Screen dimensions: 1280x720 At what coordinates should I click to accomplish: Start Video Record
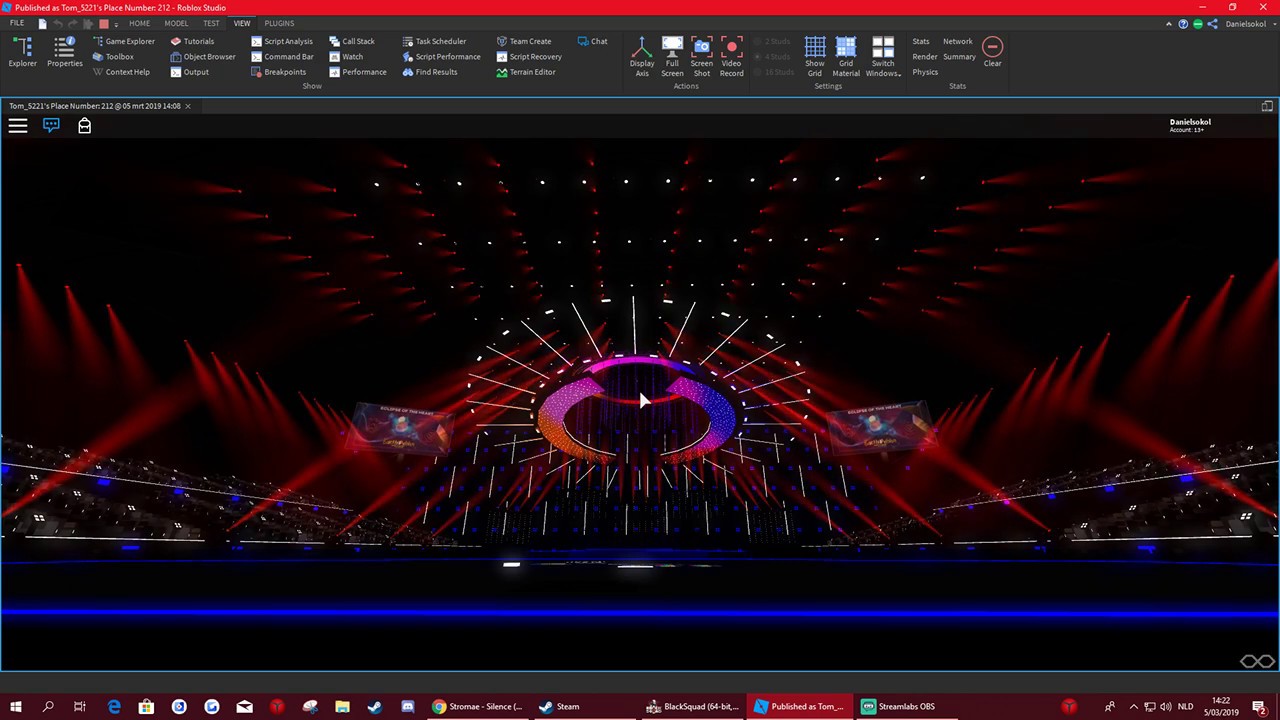pyautogui.click(x=732, y=56)
